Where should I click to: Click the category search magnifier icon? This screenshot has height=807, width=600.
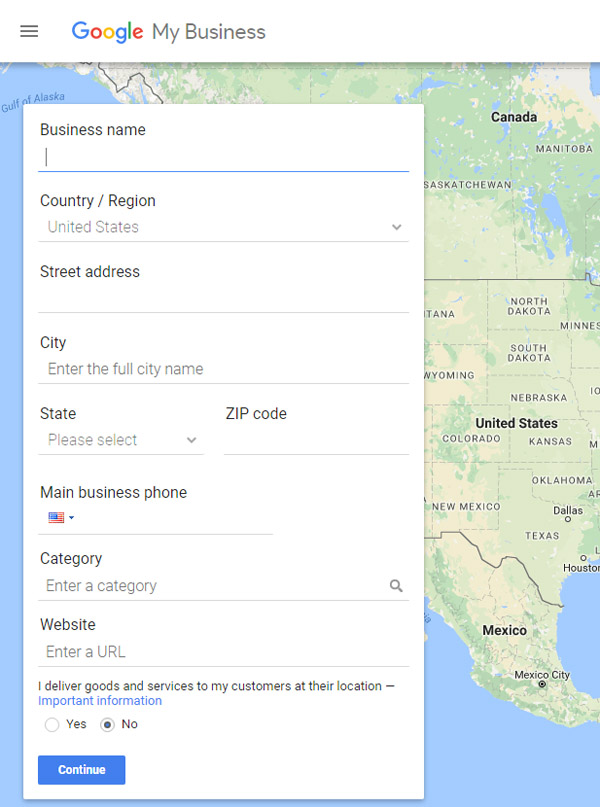(x=396, y=586)
